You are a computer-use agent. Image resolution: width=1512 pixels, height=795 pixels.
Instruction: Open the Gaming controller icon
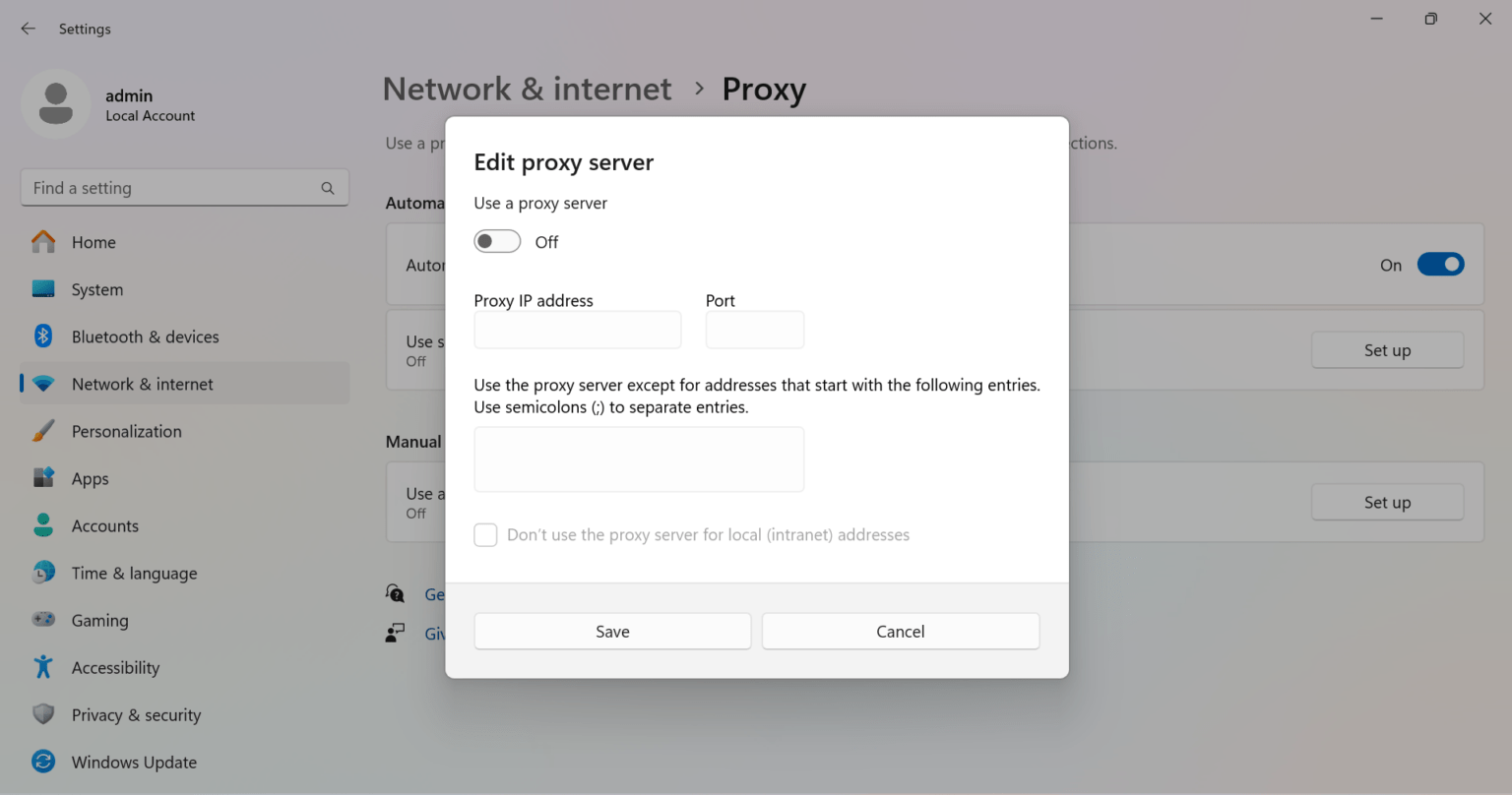(x=43, y=620)
